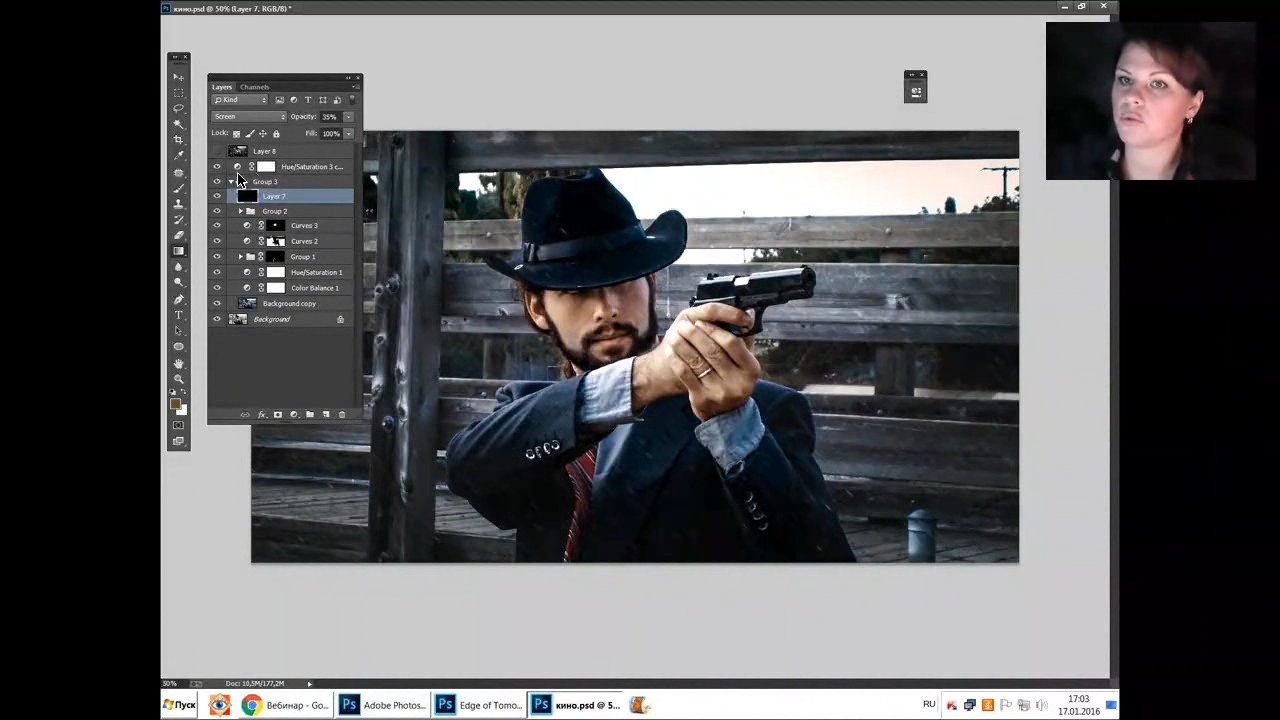The height and width of the screenshot is (720, 1280).
Task: Click the Link layers icon
Action: 246,415
